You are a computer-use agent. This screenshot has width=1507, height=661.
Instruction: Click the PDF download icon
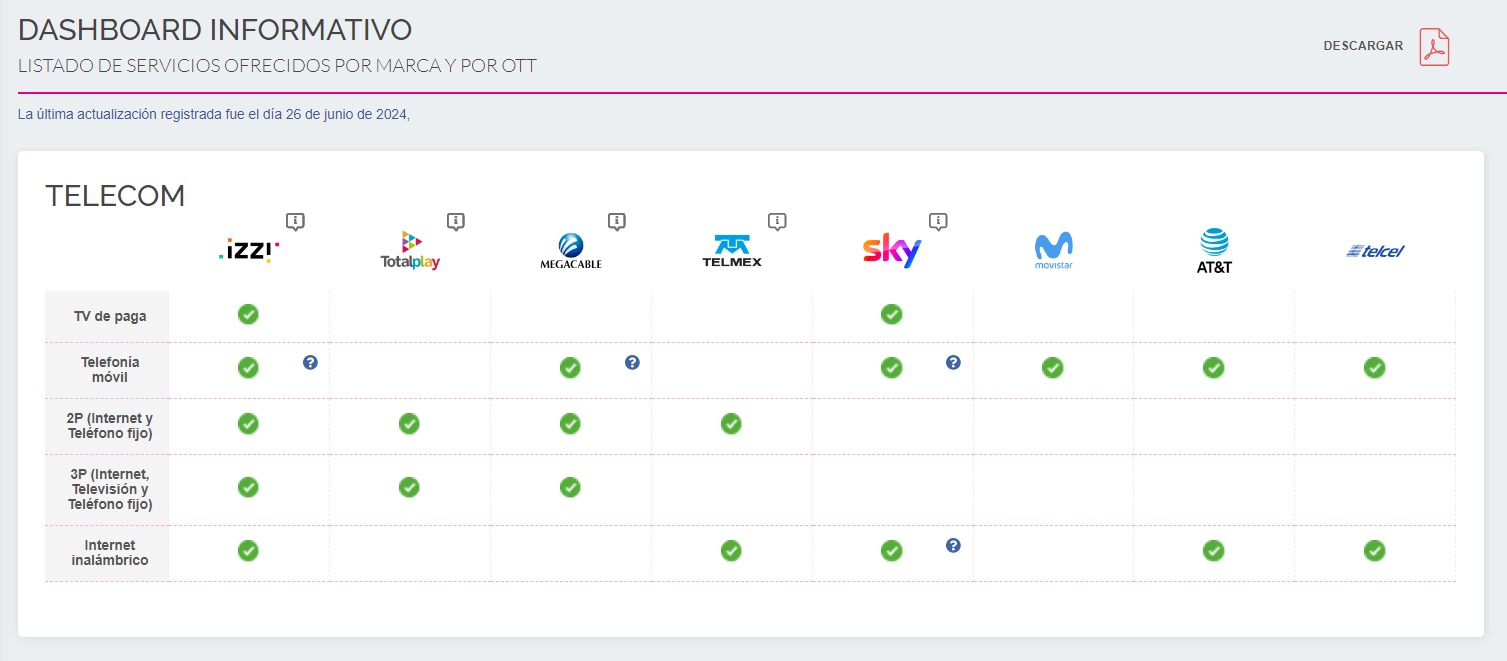point(1434,47)
